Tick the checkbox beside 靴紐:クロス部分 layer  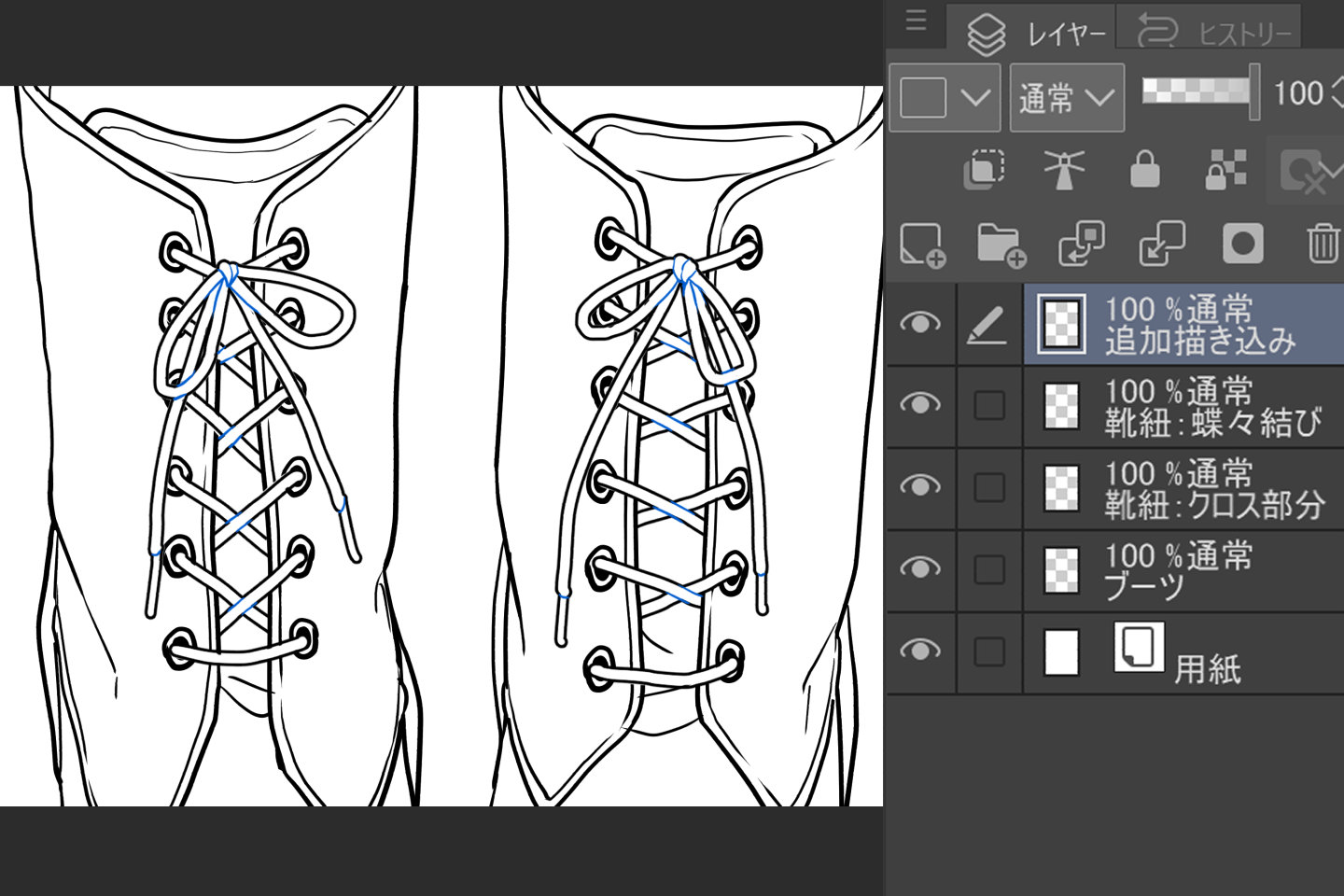pyautogui.click(x=989, y=487)
